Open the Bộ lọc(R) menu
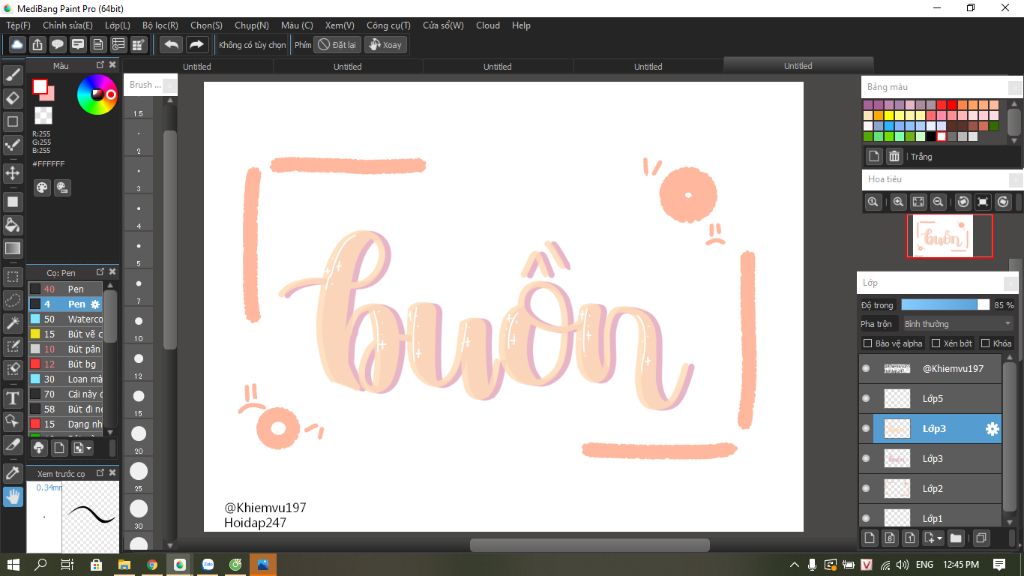This screenshot has width=1024, height=576. [x=160, y=25]
